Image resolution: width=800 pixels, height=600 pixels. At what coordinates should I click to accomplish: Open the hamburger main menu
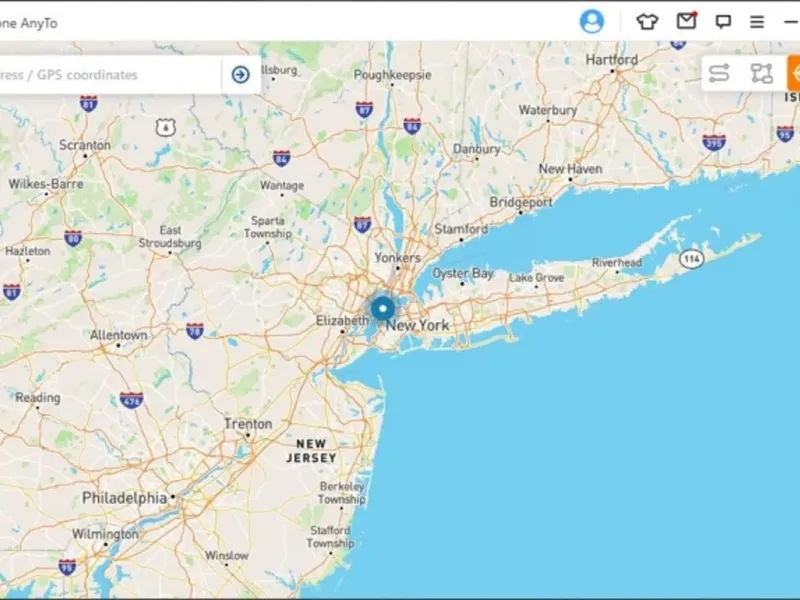point(757,22)
